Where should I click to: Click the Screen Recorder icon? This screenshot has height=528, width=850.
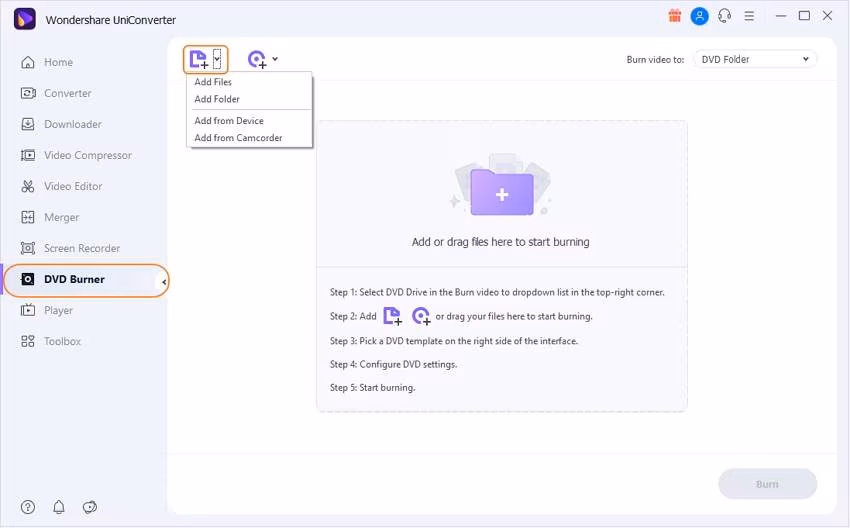(x=28, y=248)
